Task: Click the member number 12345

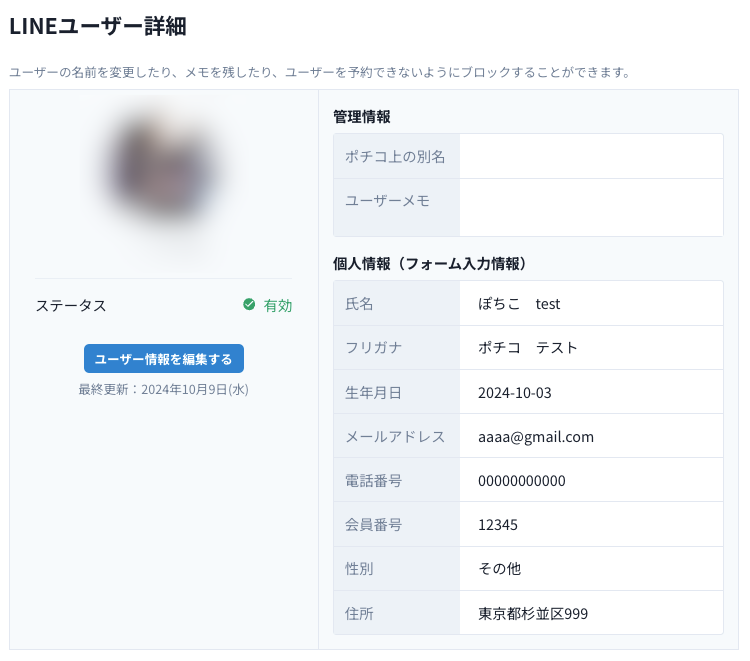Action: 498,525
